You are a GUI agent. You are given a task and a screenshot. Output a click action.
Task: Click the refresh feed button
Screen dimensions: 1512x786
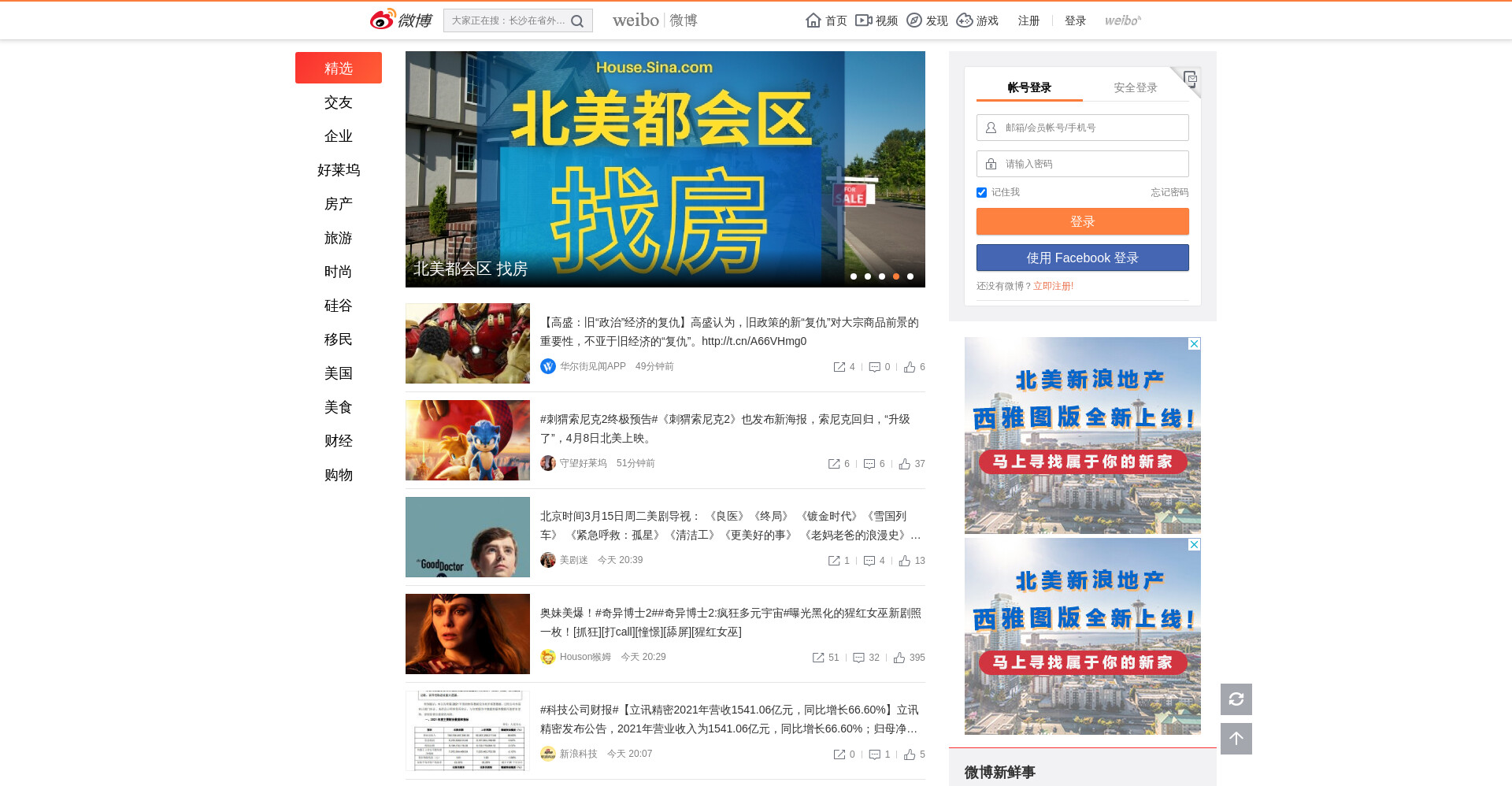(1236, 699)
